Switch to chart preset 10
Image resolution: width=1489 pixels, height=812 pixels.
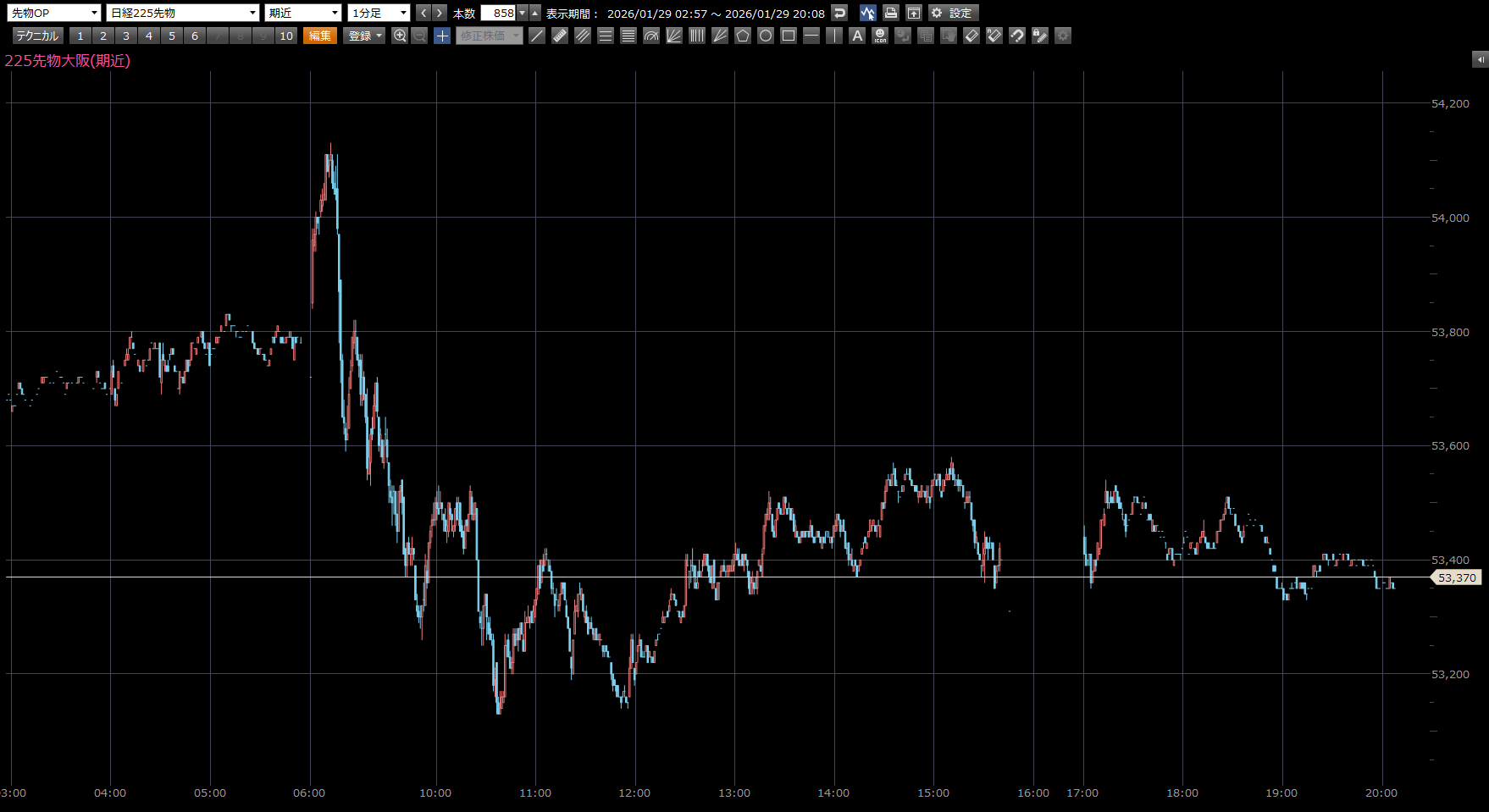[x=286, y=36]
